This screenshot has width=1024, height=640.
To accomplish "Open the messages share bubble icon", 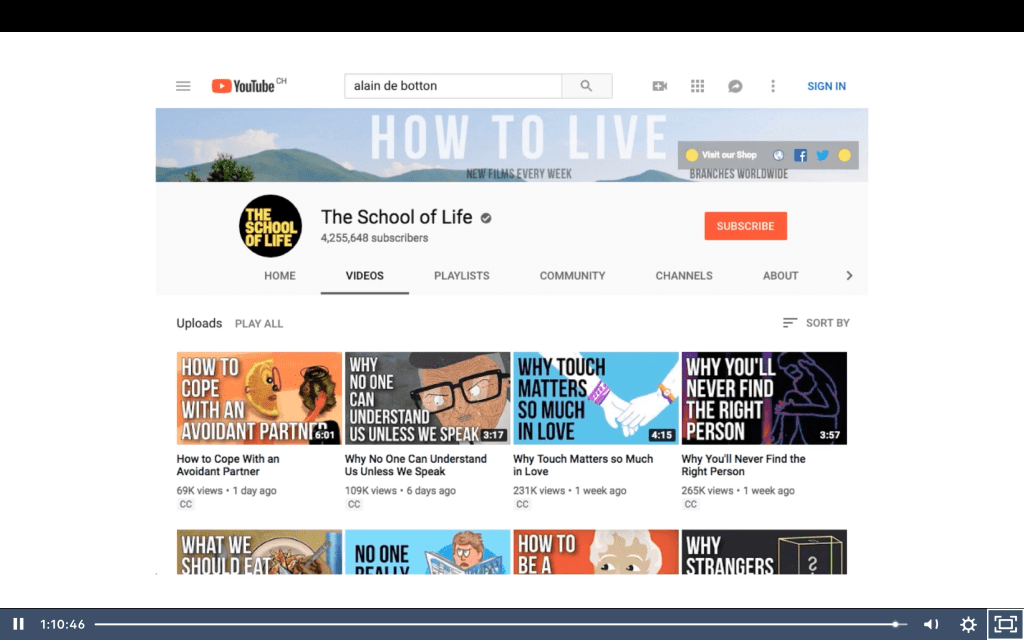I will [x=735, y=86].
